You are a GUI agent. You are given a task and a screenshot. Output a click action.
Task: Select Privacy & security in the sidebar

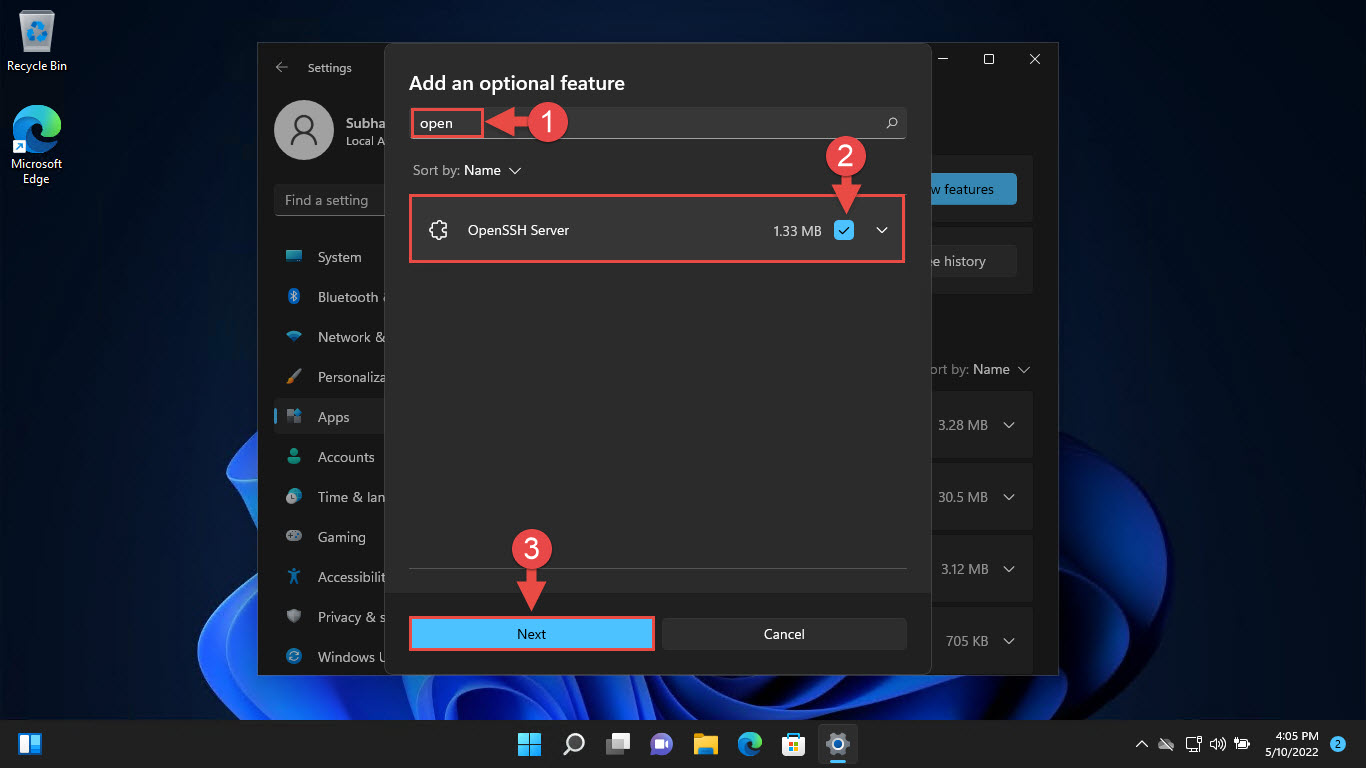coord(295,617)
